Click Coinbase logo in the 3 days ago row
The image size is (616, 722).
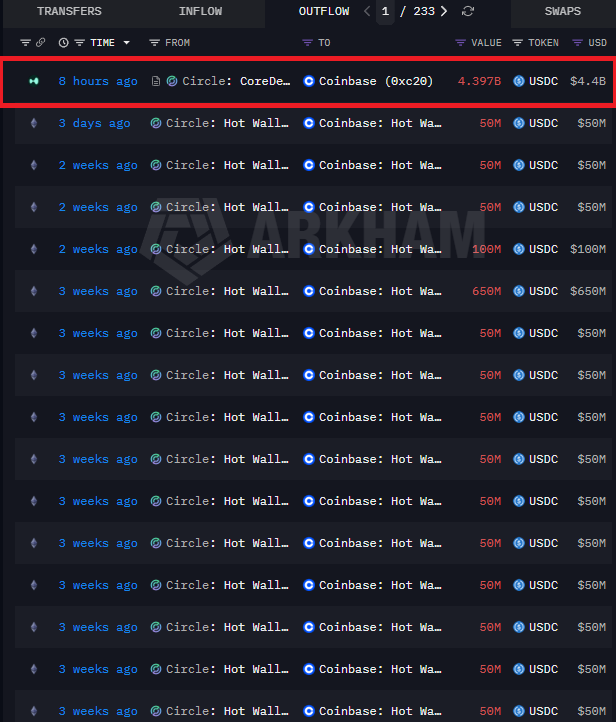point(309,123)
